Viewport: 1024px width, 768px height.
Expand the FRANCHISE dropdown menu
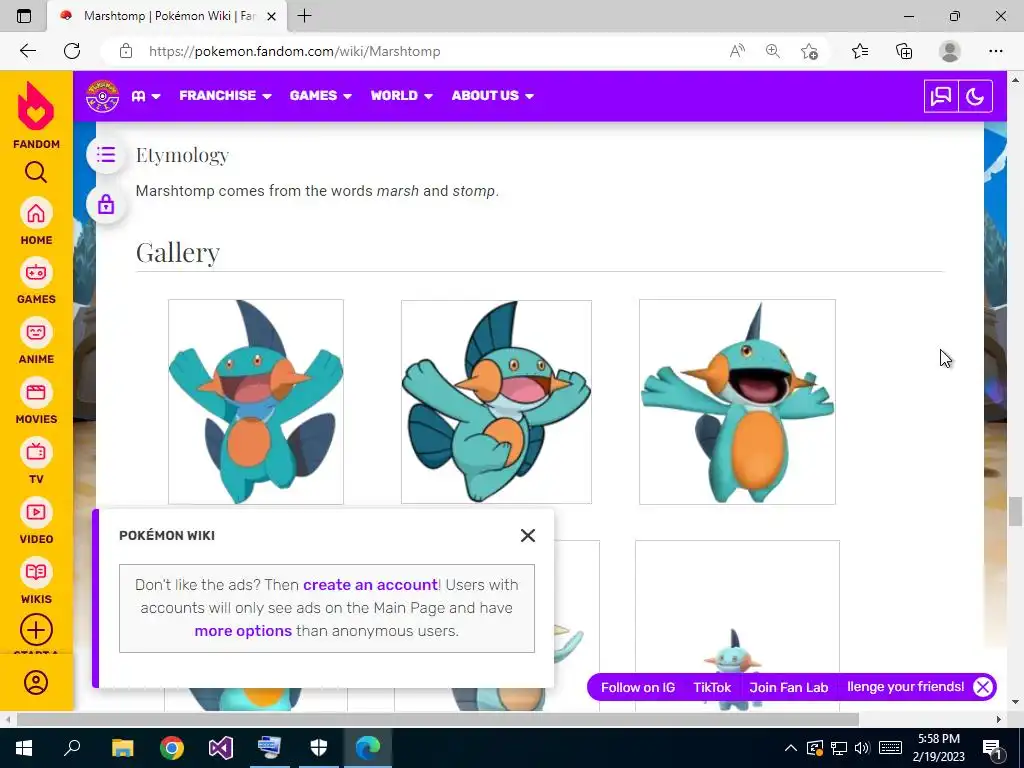225,96
